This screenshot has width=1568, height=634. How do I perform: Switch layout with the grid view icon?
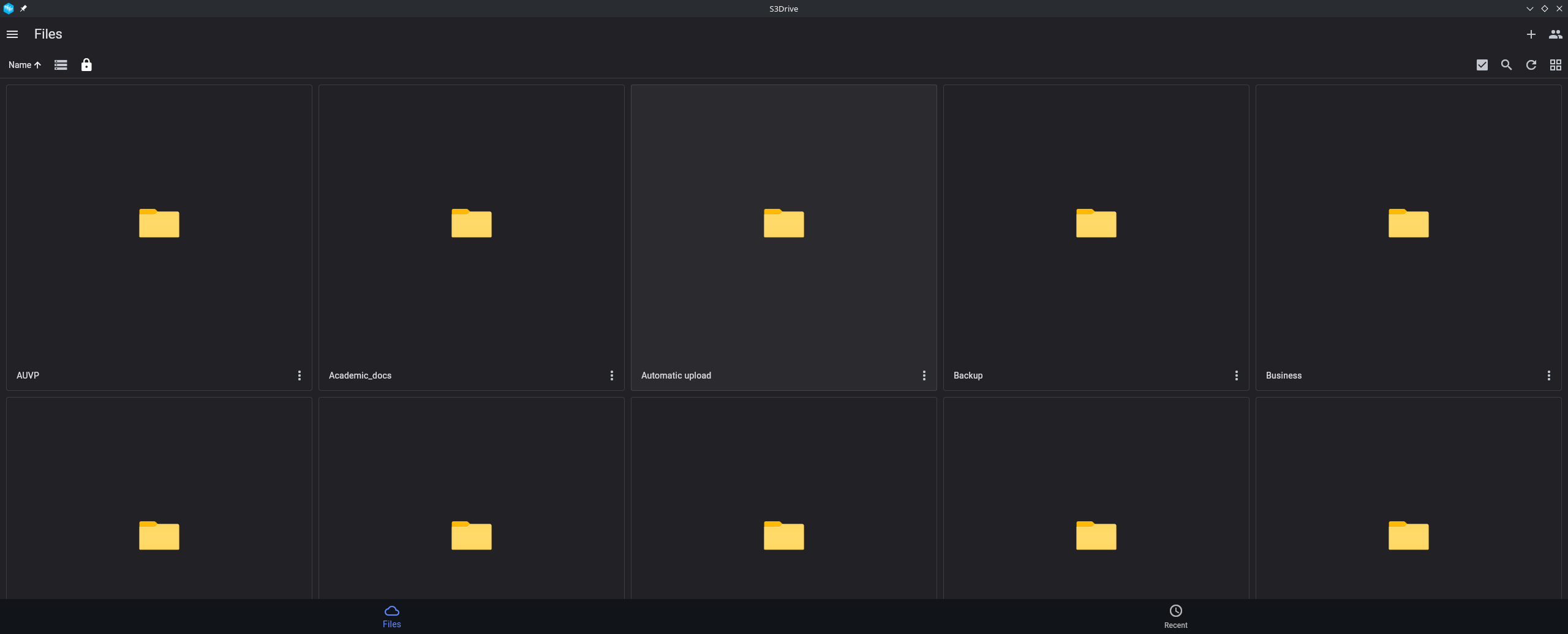pos(1555,65)
